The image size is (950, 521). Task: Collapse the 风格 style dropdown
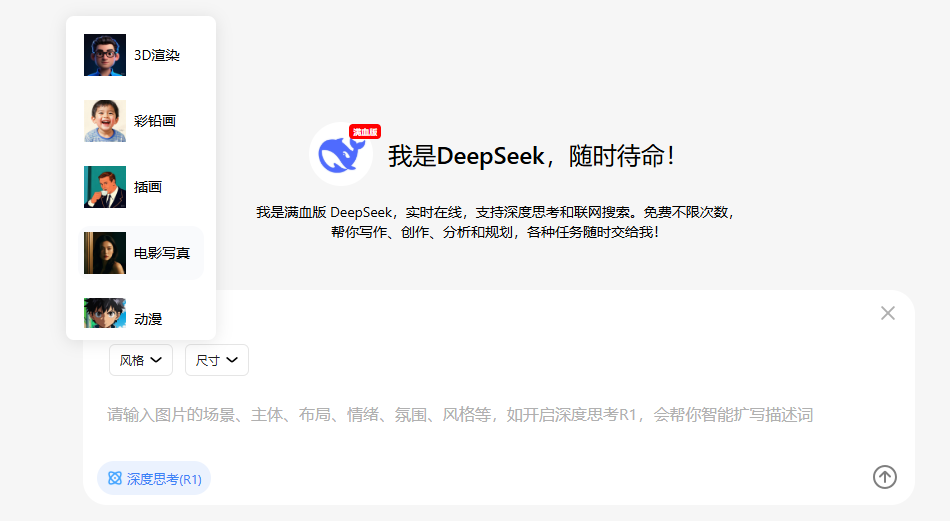click(141, 360)
